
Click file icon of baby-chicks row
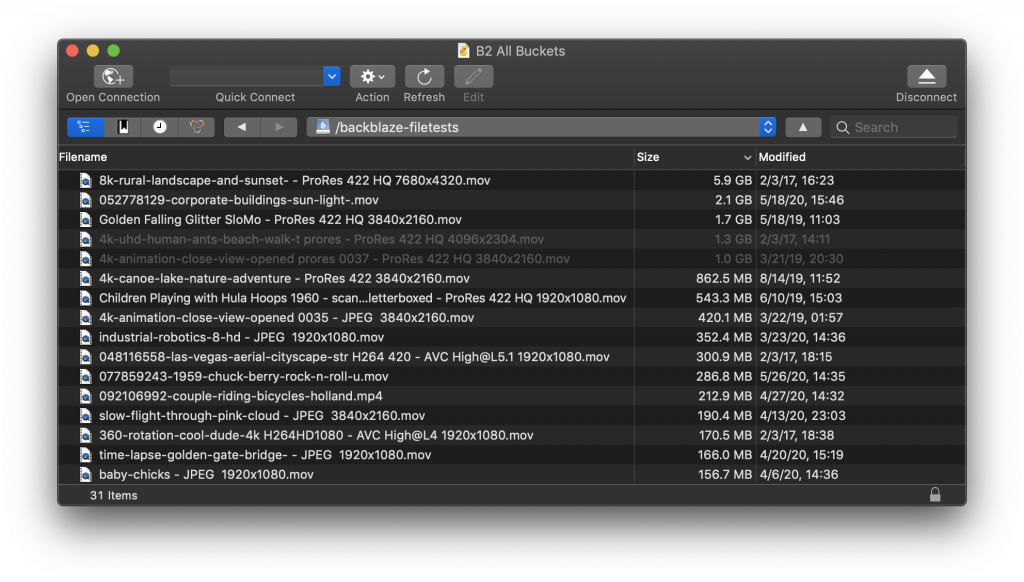coord(86,474)
